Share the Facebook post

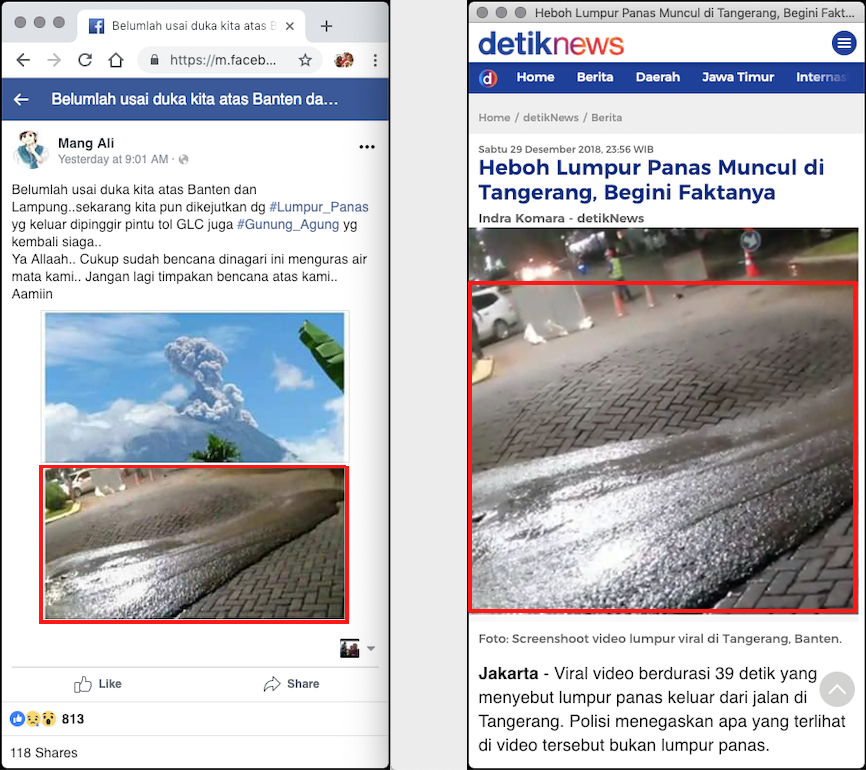(291, 684)
